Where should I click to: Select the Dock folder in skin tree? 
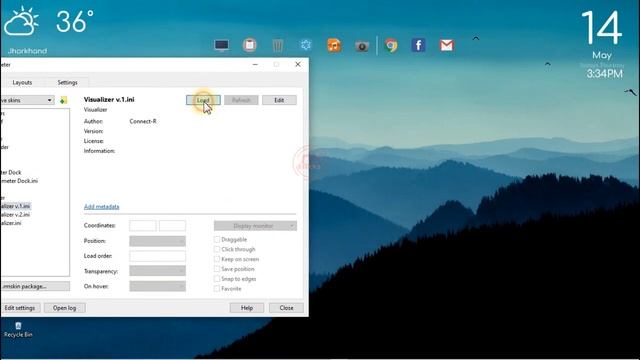(11, 172)
